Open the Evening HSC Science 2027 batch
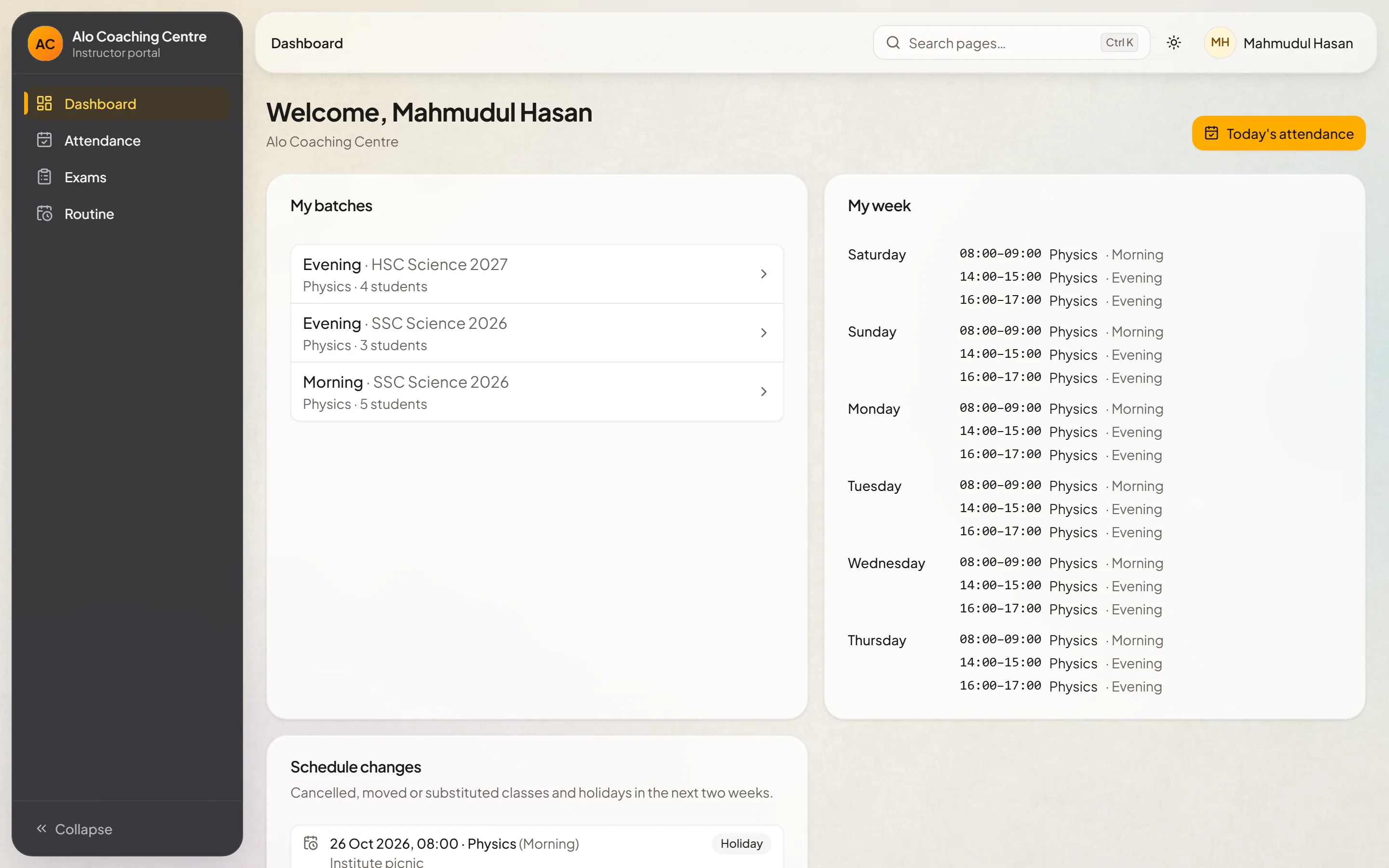 click(537, 274)
